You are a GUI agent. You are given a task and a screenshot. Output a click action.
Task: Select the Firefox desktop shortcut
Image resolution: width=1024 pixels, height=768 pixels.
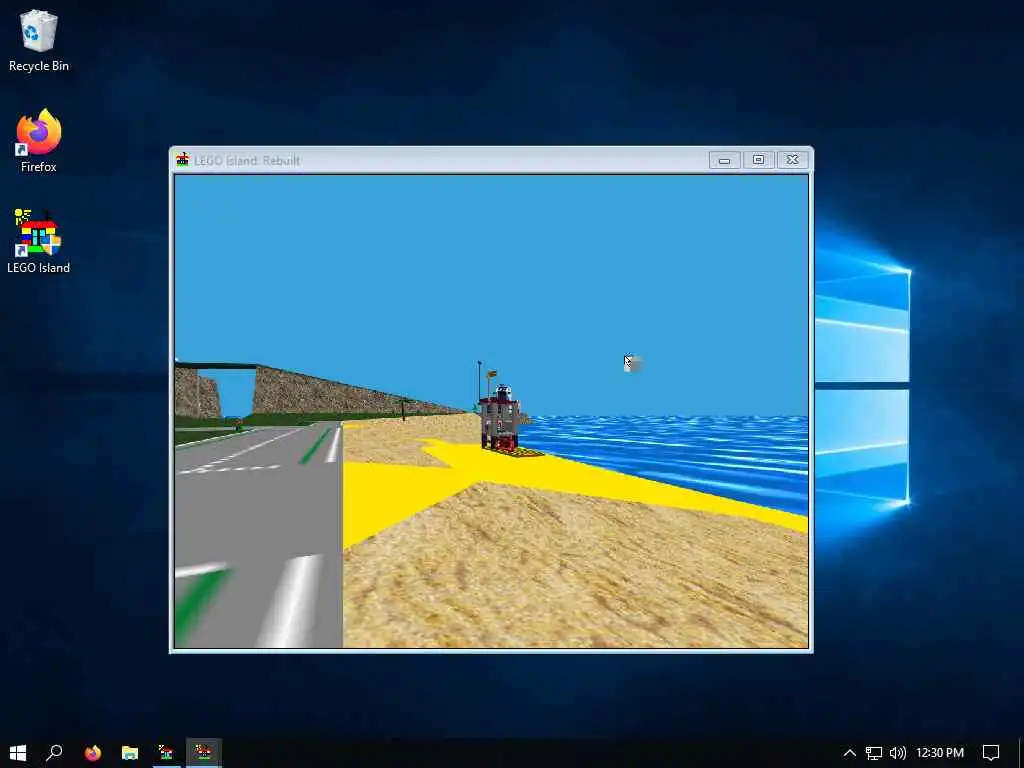pos(39,141)
